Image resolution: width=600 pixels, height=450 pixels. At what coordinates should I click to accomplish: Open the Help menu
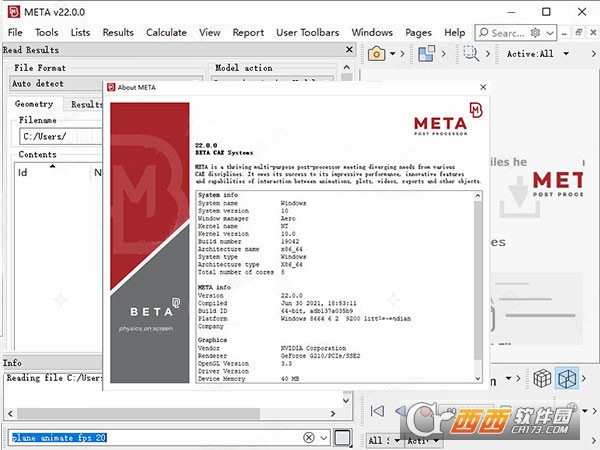pos(455,33)
